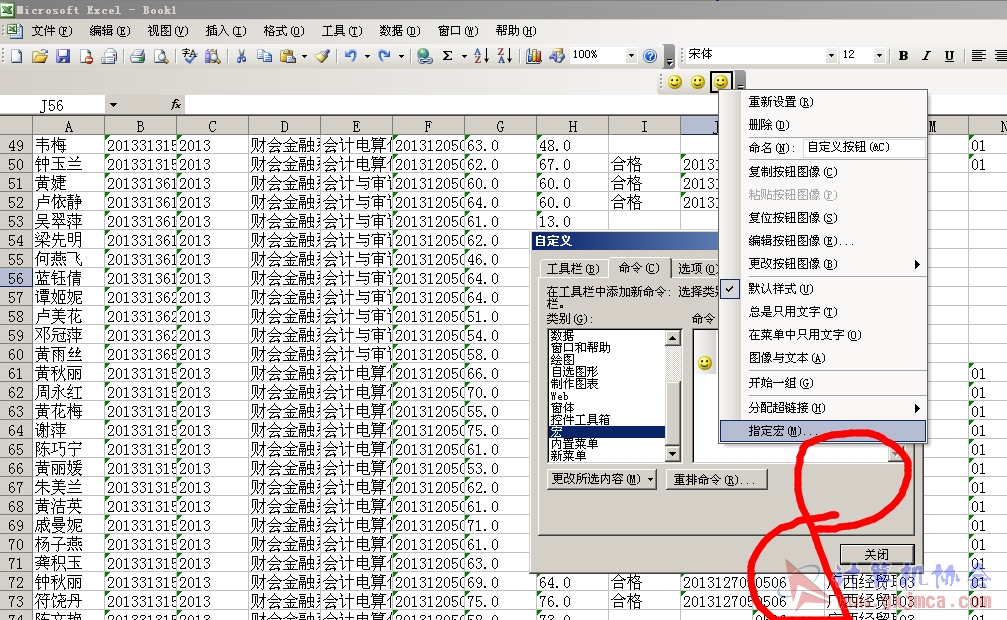The image size is (1007, 620).
Task: Switch to the 命令 tab
Action: tap(638, 267)
